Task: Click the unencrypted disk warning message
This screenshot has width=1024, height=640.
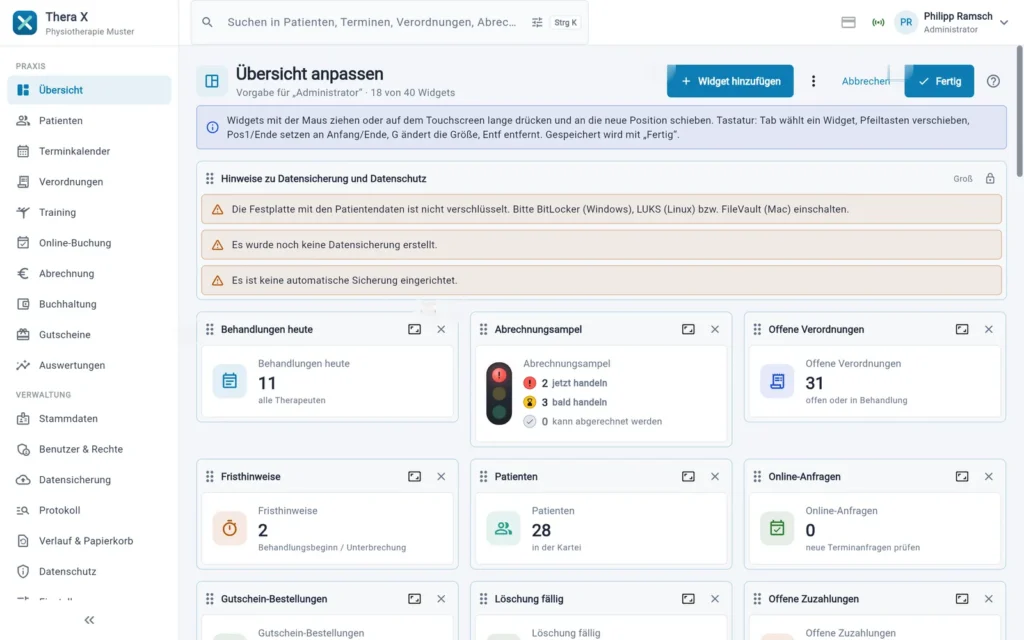Action: tap(601, 210)
